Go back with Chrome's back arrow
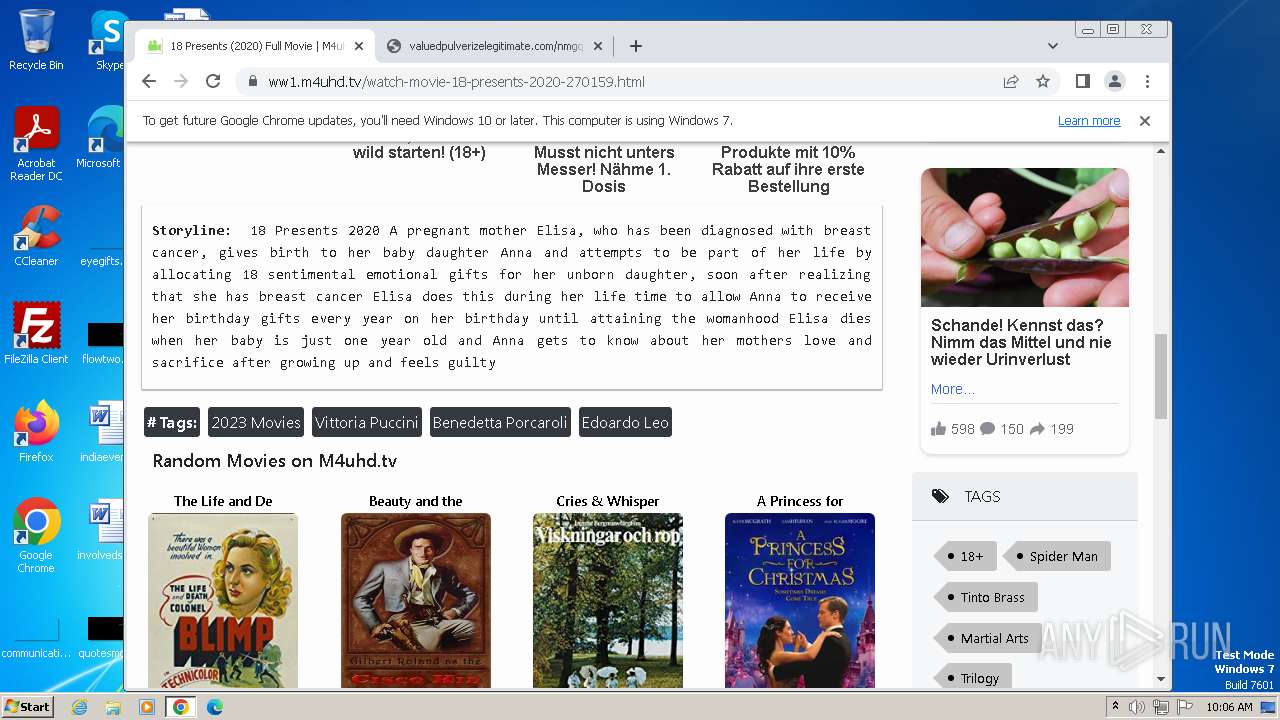The height and width of the screenshot is (720, 1280). coord(149,81)
